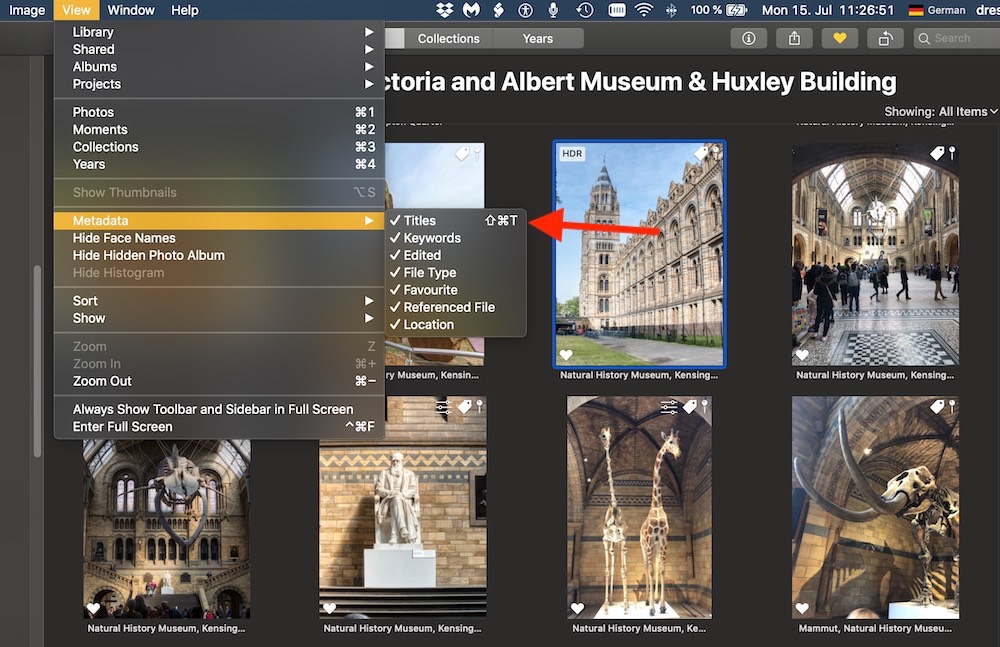Expand the Albums submenu

coord(219,66)
